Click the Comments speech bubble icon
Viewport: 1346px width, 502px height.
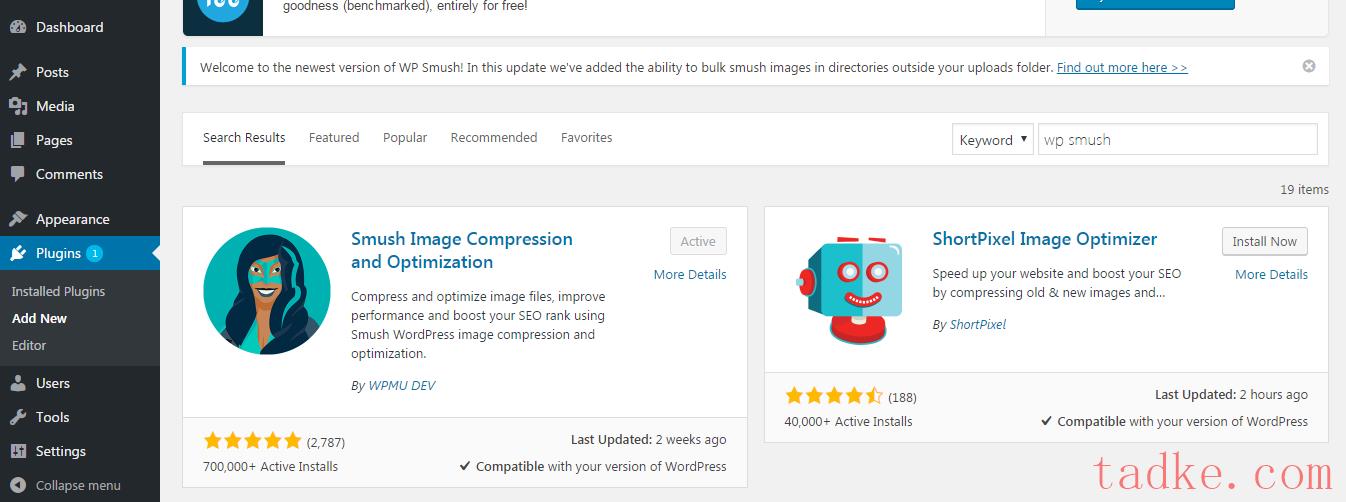point(18,174)
